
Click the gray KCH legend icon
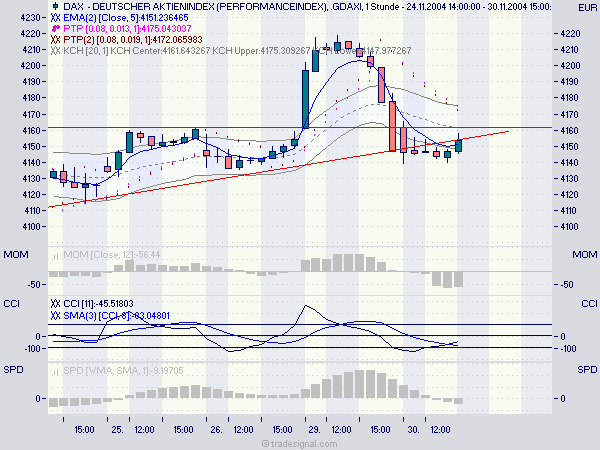coord(55,51)
